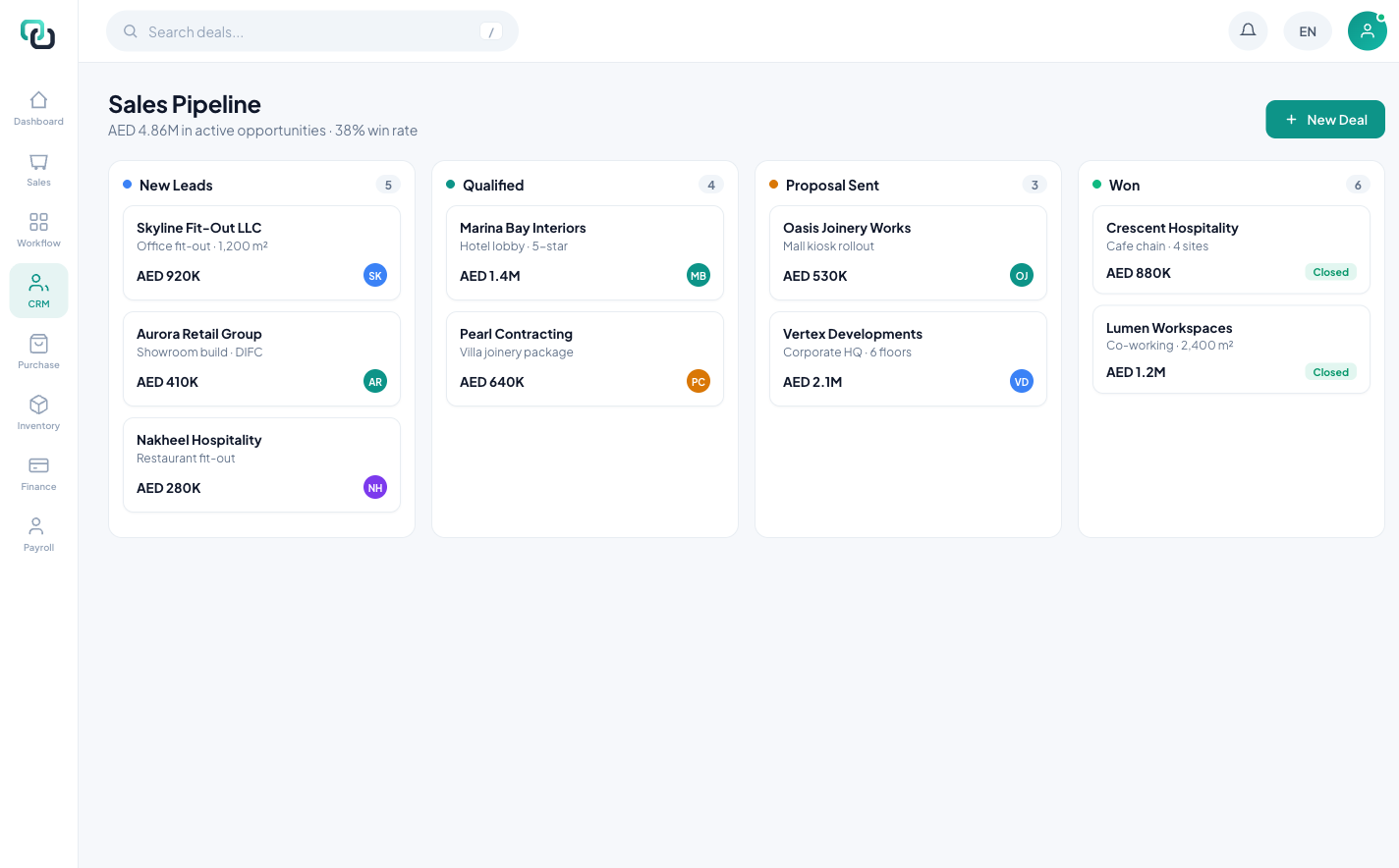Viewport: 1399px width, 868px height.
Task: Select CRM in the sidebar
Action: point(38,291)
